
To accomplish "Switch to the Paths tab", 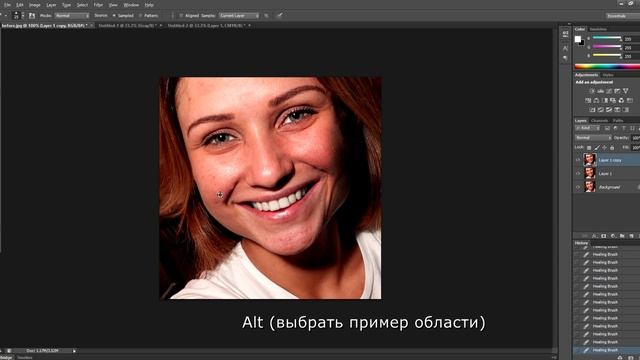I will [x=618, y=121].
